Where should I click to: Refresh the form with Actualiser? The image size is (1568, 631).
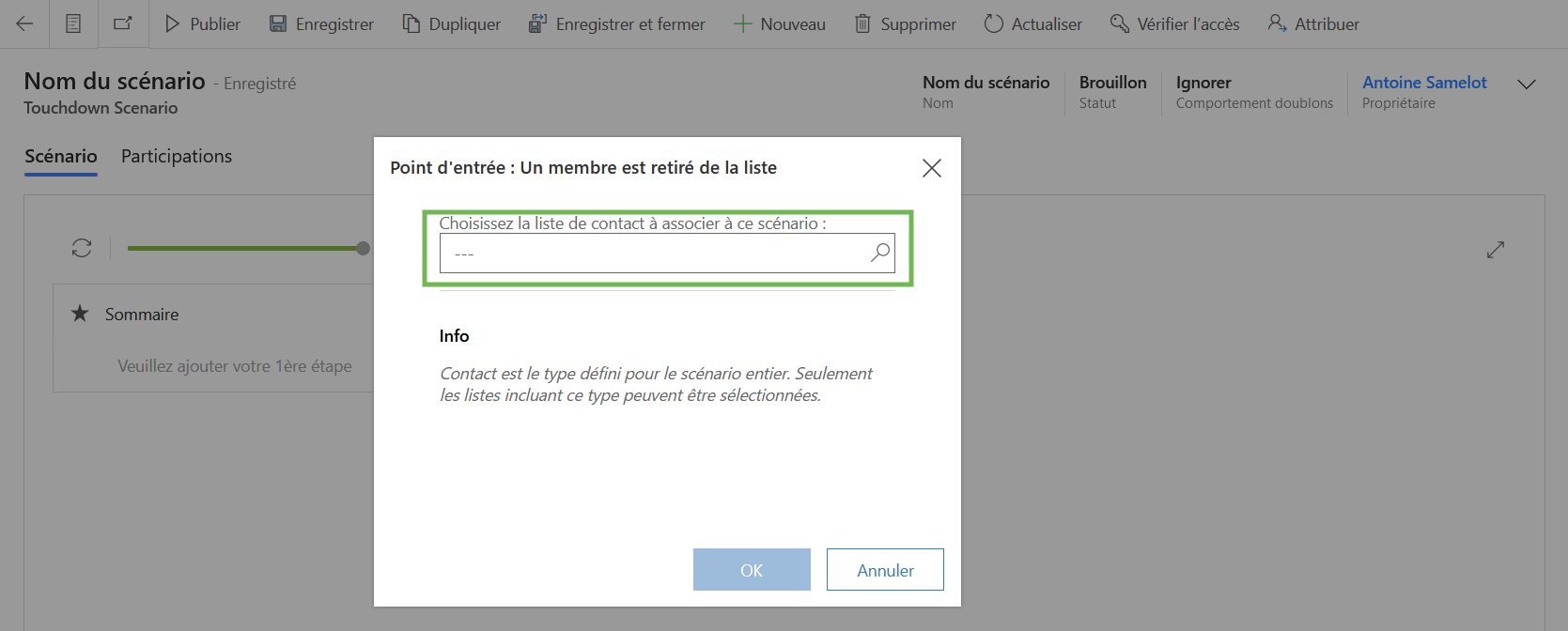1032,24
